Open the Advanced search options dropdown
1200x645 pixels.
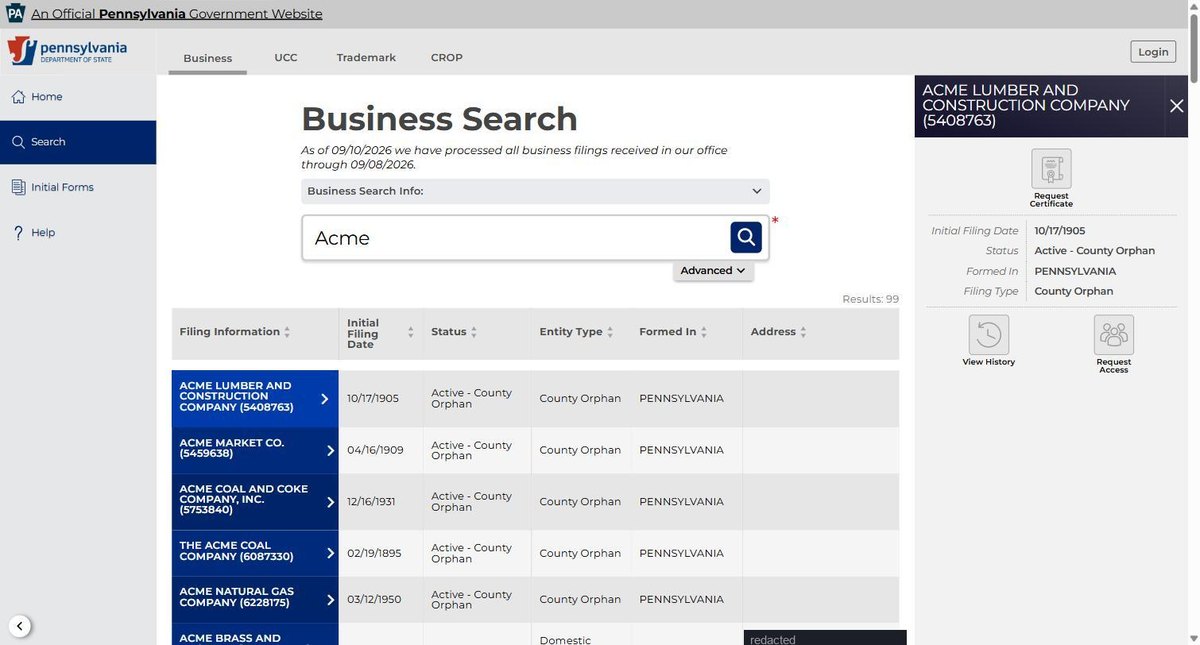[x=713, y=270]
